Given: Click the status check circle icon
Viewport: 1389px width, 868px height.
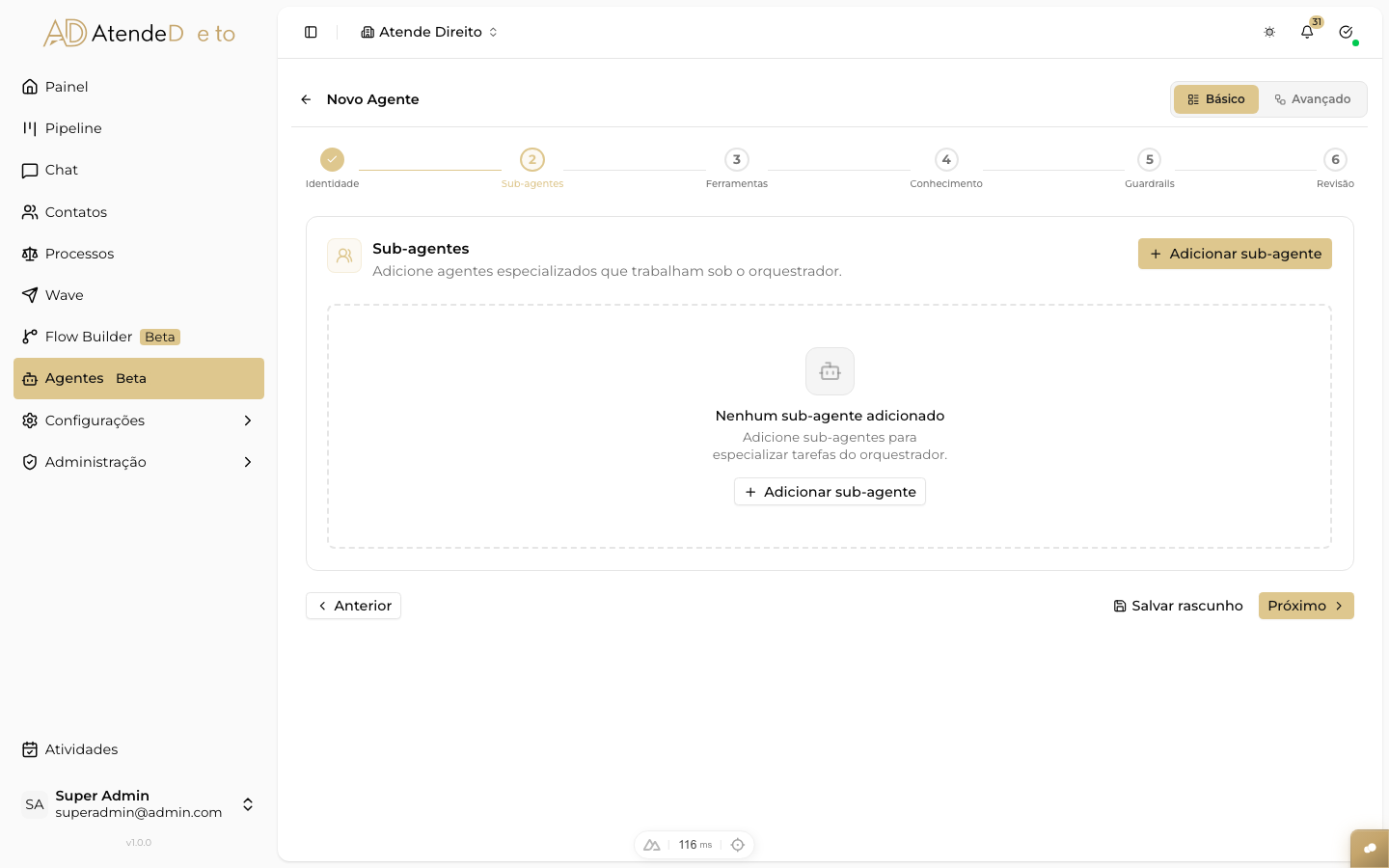Looking at the screenshot, I should pos(1346,32).
